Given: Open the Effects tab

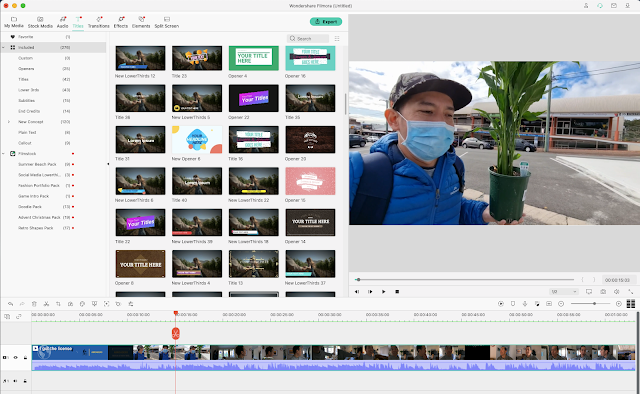Looking at the screenshot, I should coord(121,22).
